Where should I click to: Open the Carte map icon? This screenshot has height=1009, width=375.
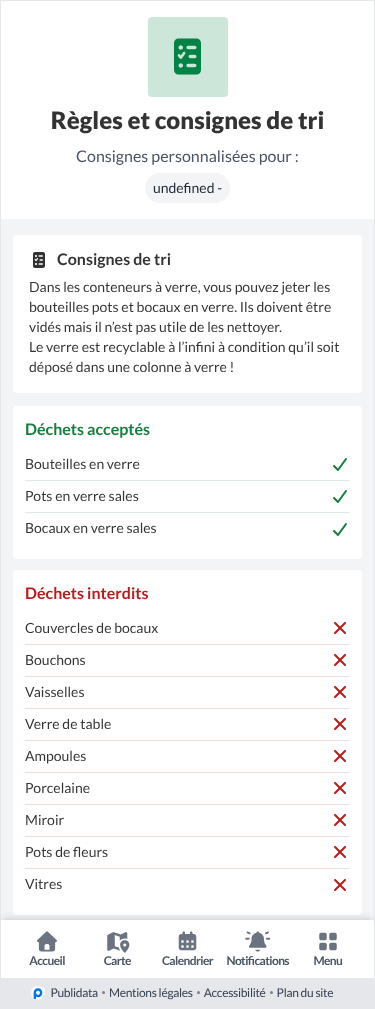click(117, 942)
